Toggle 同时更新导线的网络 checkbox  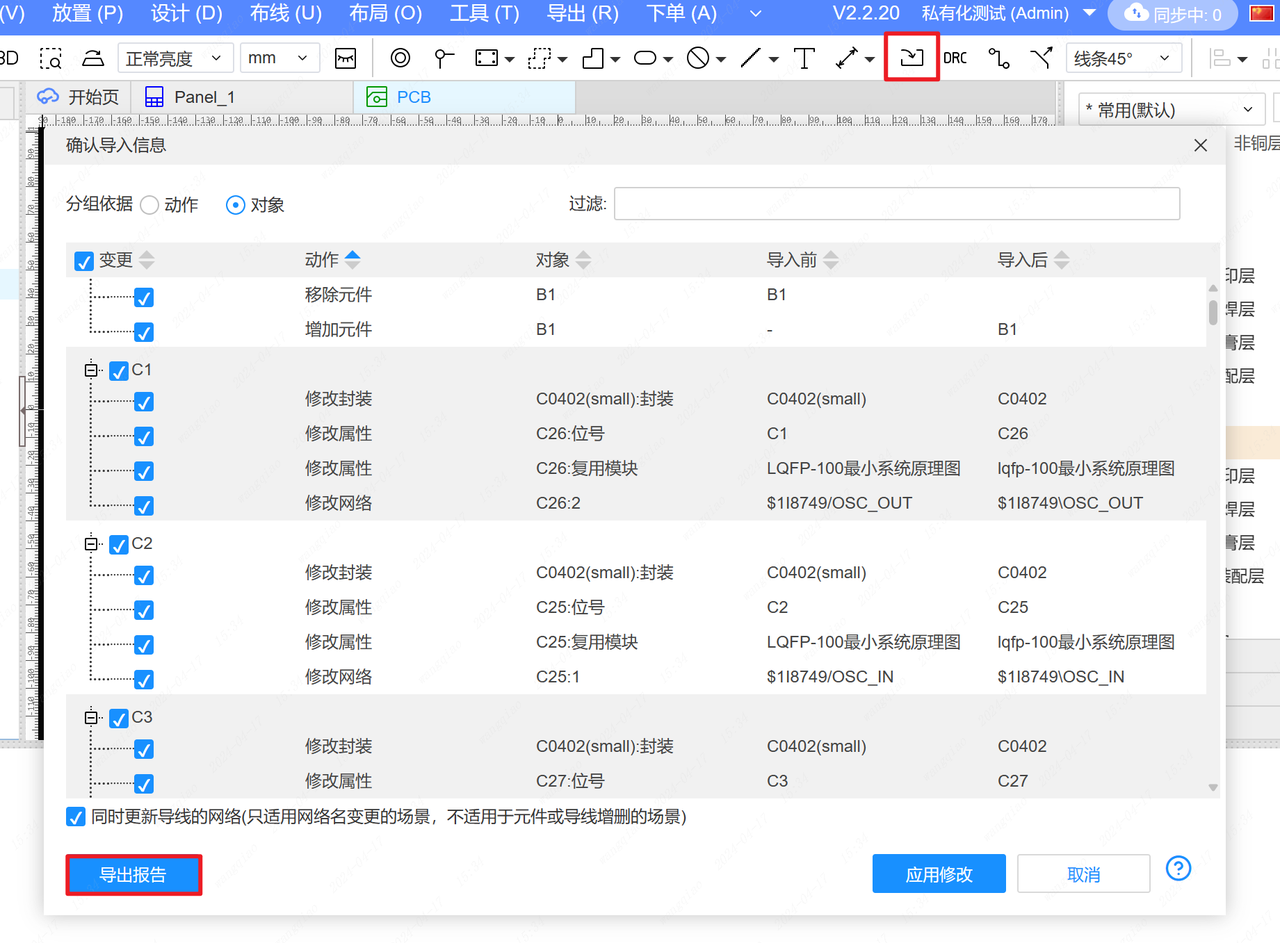(x=76, y=817)
